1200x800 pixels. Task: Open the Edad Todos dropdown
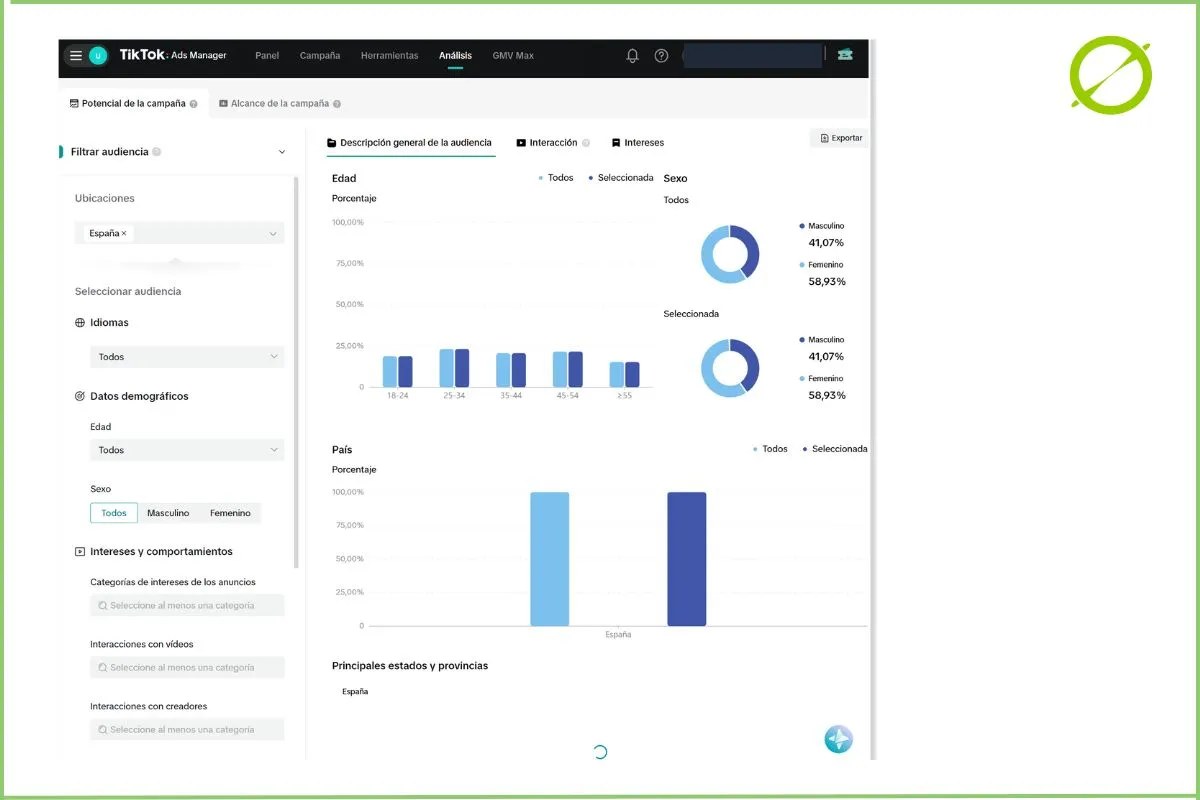click(x=187, y=450)
